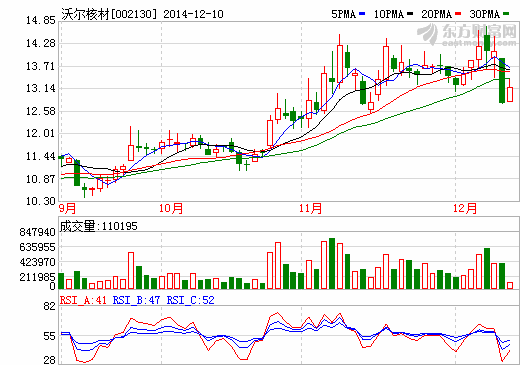Click the 30PMA green legend swatch

506,14
